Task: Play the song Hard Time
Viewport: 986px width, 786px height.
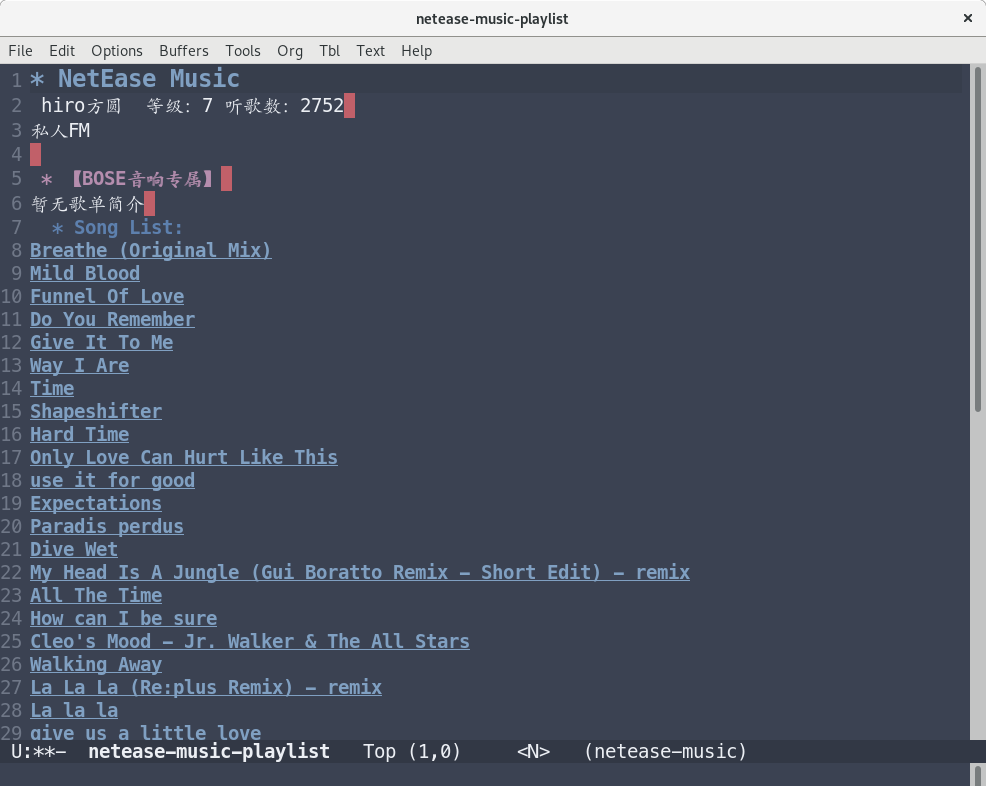Action: (x=79, y=435)
